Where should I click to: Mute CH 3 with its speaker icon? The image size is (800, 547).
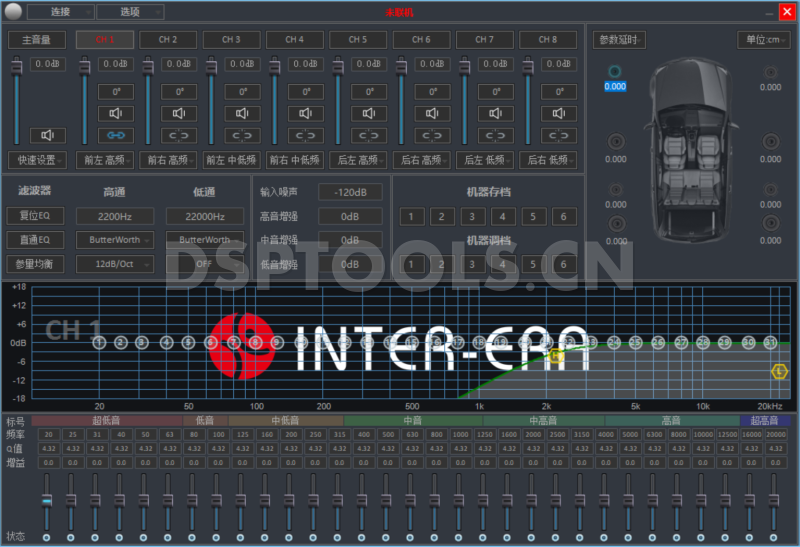tap(242, 113)
